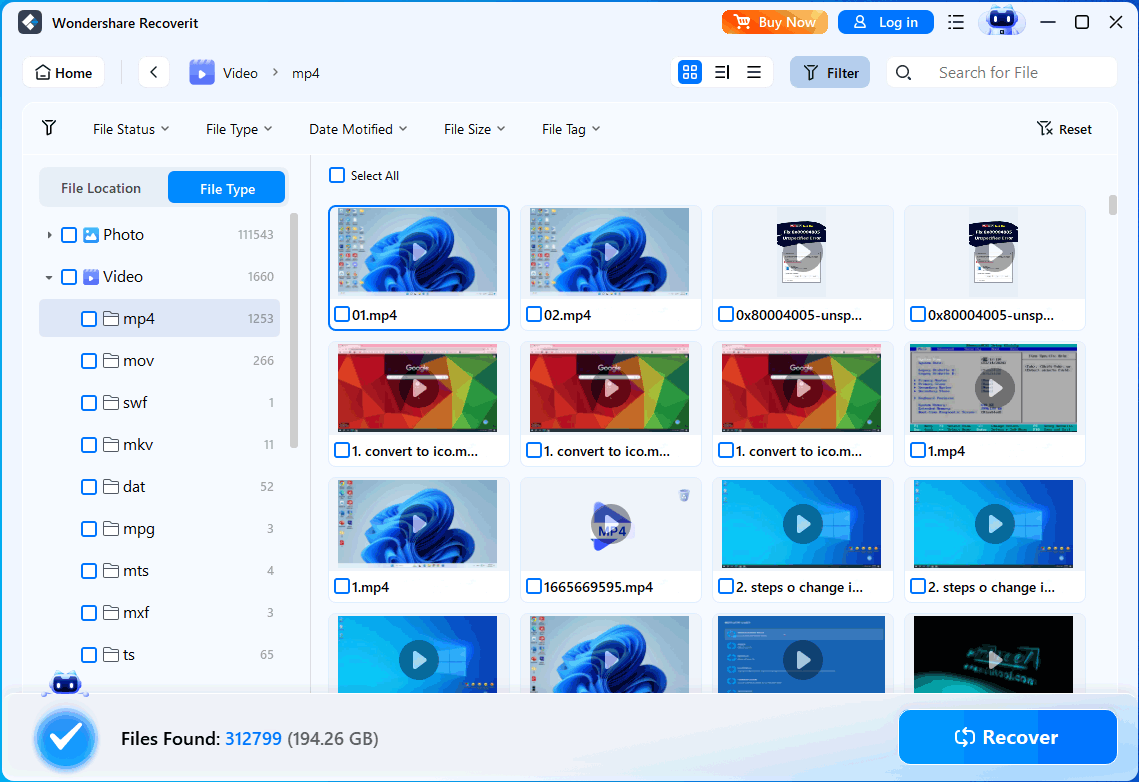The image size is (1139, 782).
Task: Check the mkv folder checkbox
Action: (89, 445)
